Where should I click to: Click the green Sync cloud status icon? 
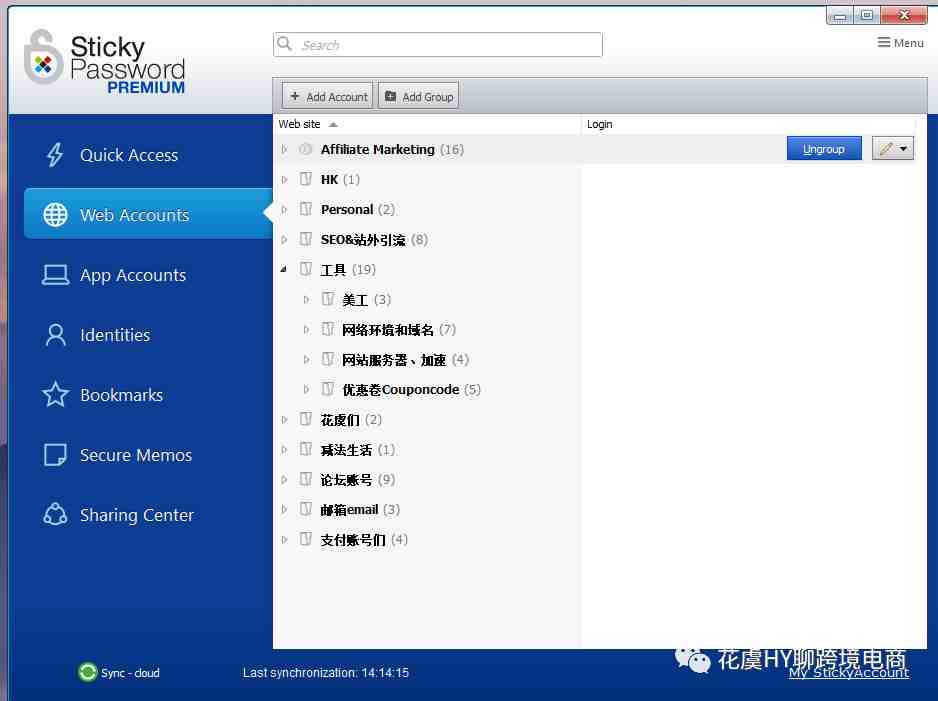click(x=87, y=672)
